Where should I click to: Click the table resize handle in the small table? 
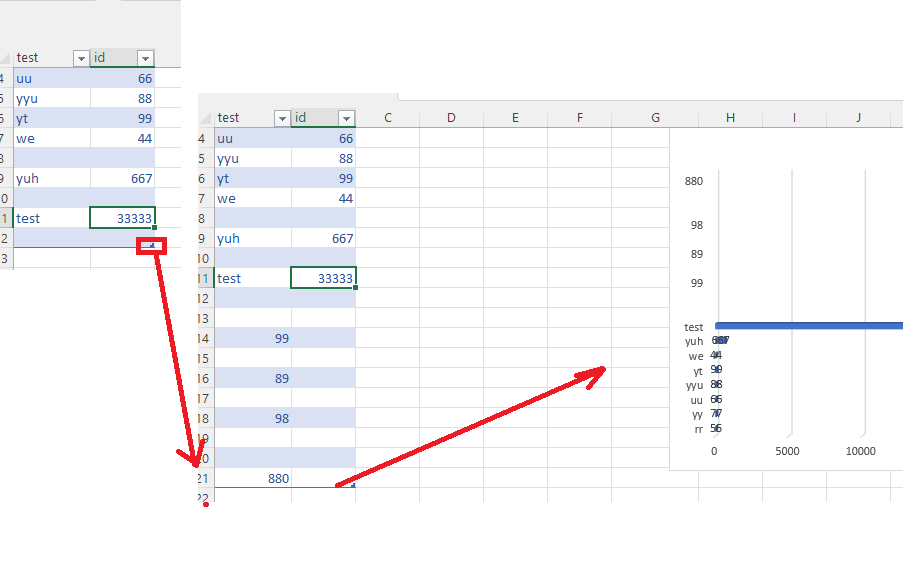point(152,245)
